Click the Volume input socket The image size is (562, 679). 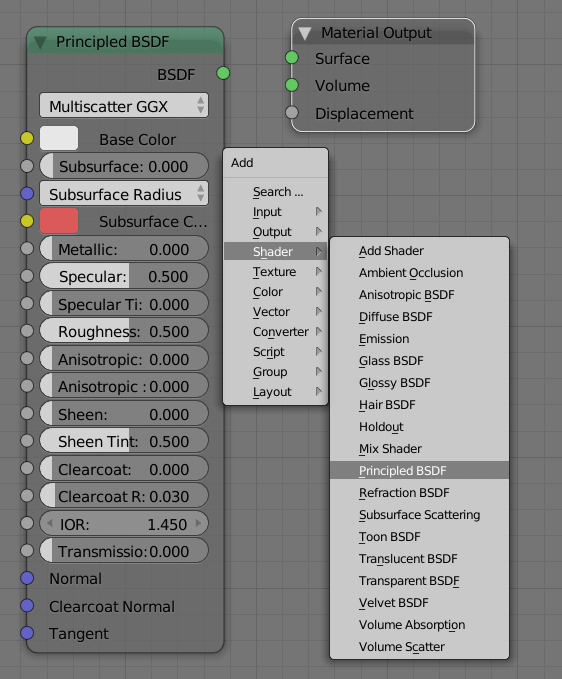[292, 85]
